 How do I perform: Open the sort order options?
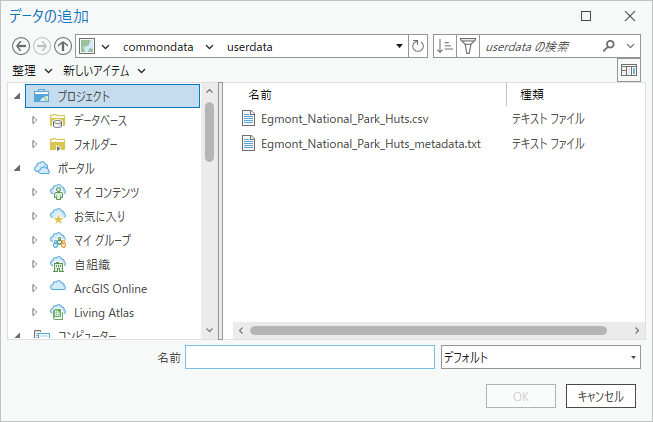point(446,46)
